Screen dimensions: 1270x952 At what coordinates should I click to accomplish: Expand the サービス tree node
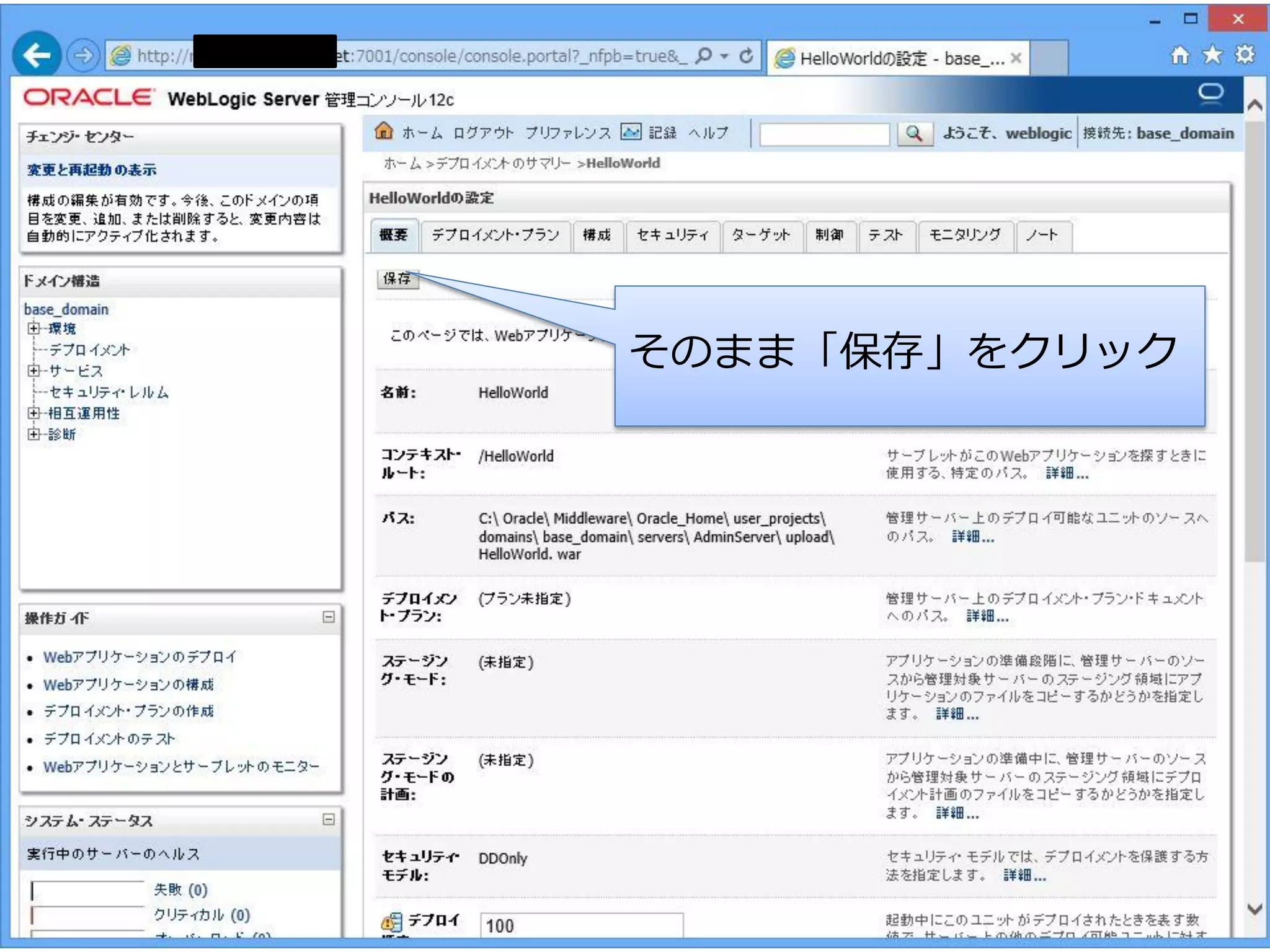[33, 371]
